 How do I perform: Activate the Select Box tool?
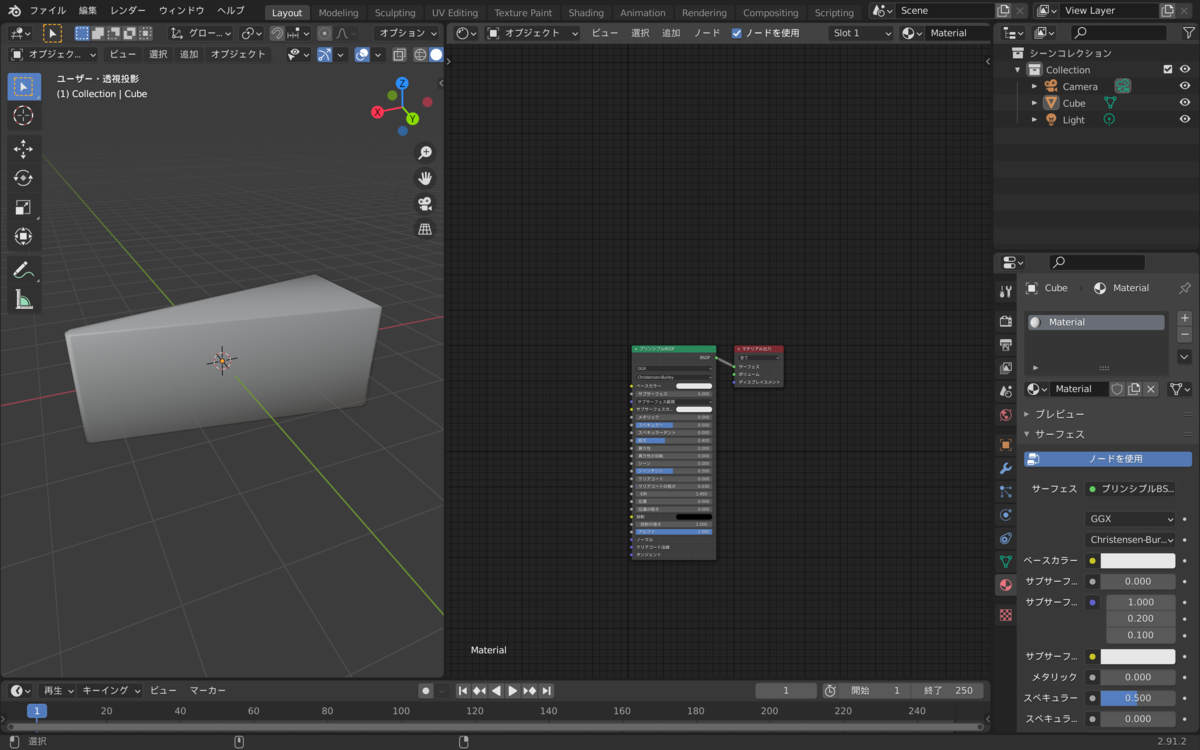pos(23,87)
